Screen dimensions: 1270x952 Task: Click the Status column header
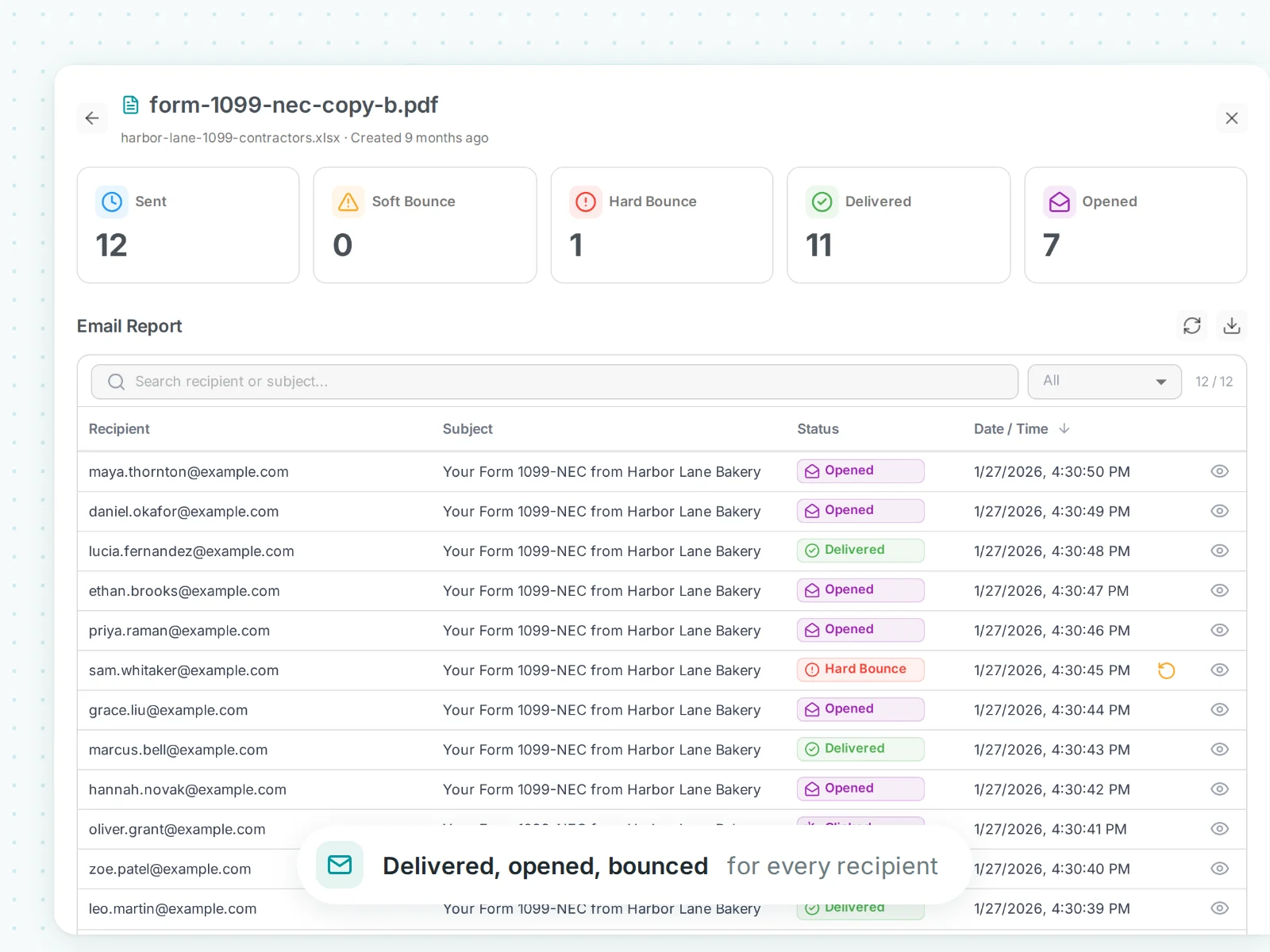(818, 428)
